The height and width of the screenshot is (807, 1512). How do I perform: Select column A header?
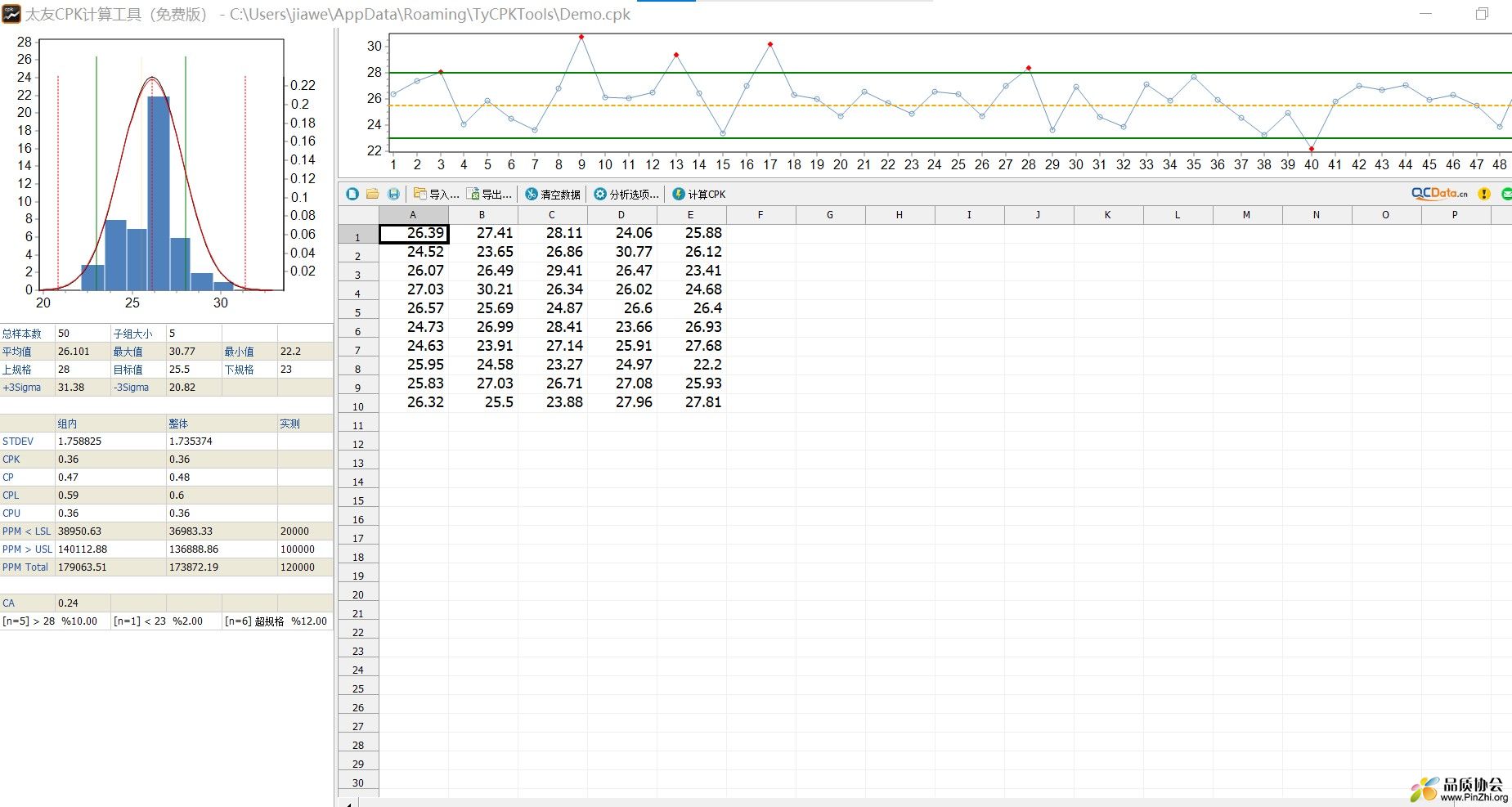pyautogui.click(x=413, y=215)
